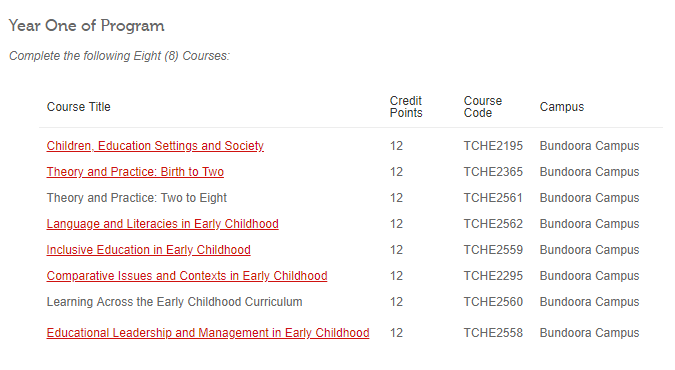Select course code TCHE2561
675x370 pixels.
[493, 198]
